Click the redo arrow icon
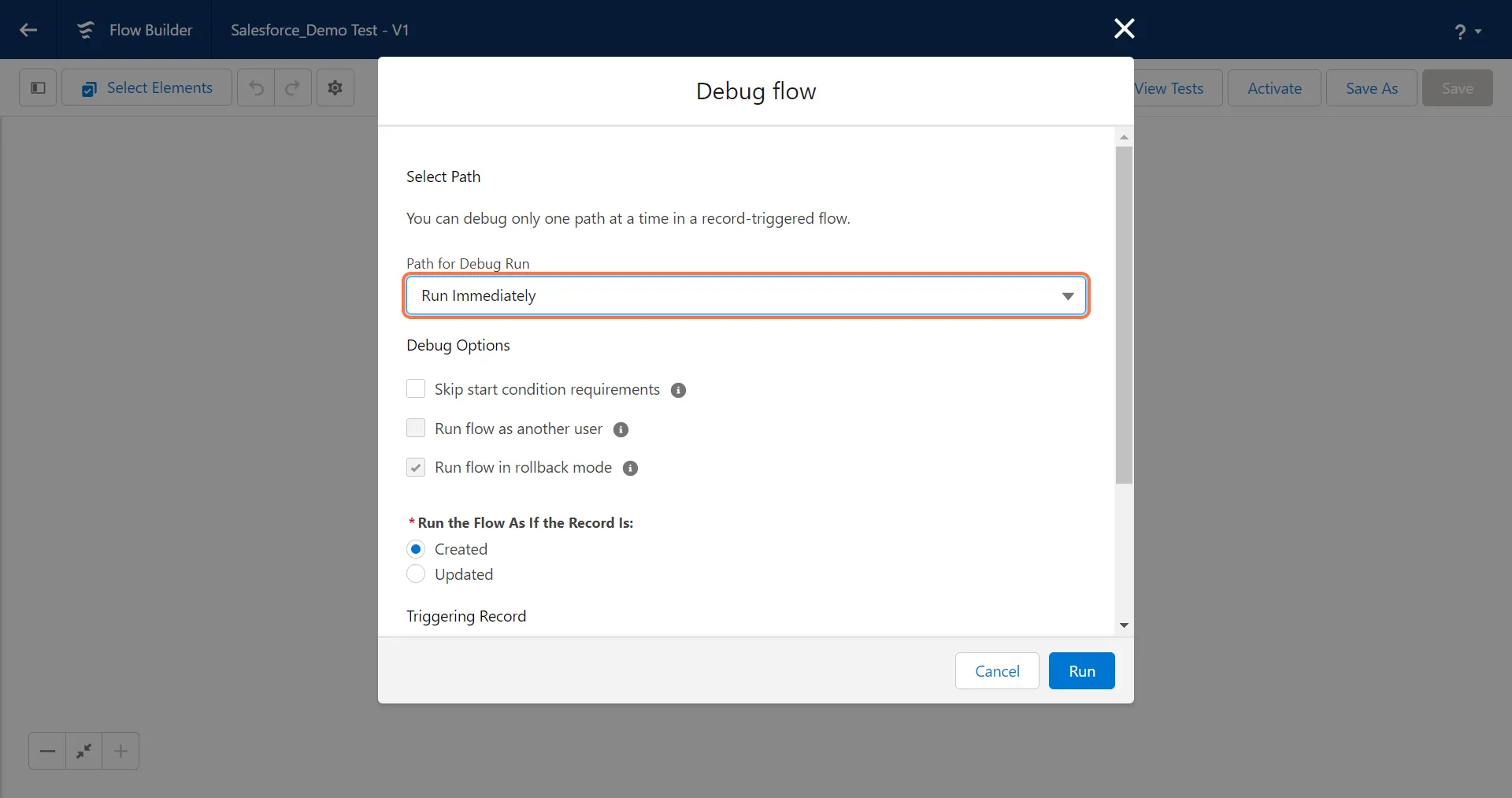The height and width of the screenshot is (798, 1512). [292, 87]
